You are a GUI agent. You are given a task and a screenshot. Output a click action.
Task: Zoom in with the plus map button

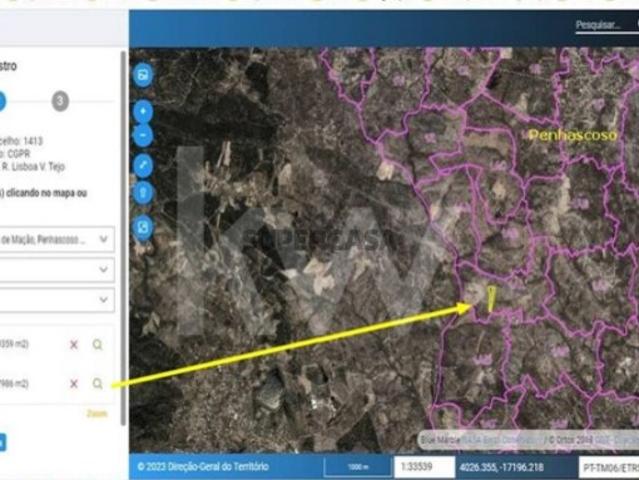click(x=143, y=111)
